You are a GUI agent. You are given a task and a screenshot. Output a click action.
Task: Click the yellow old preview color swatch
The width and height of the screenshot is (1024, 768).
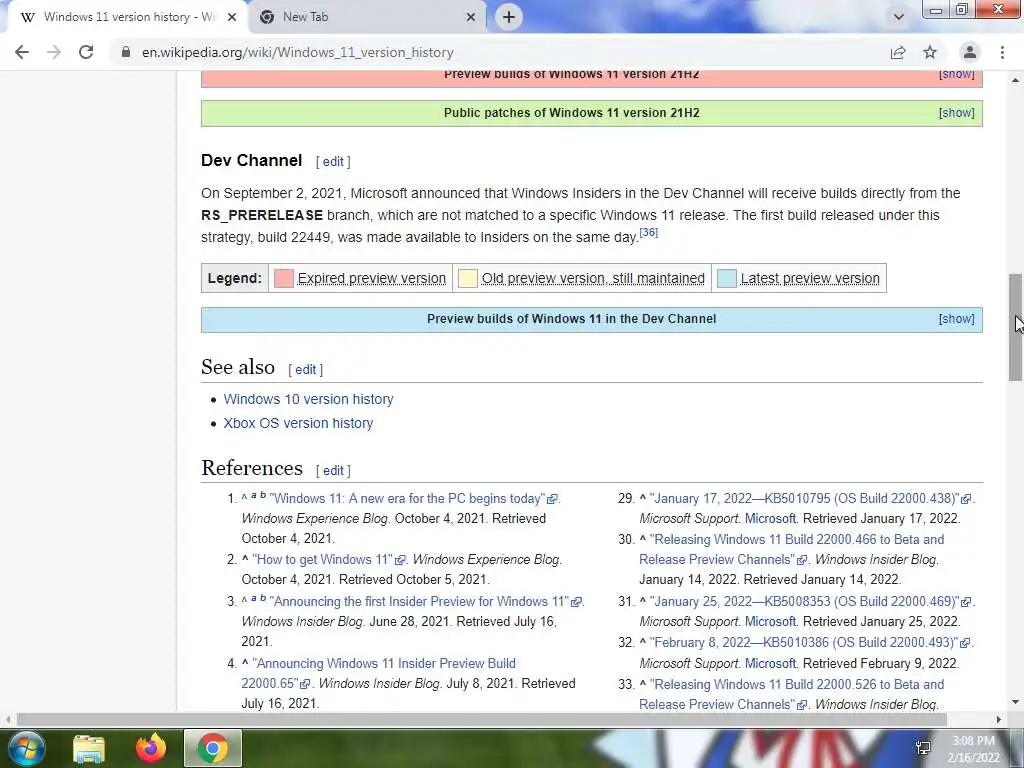[x=468, y=278]
